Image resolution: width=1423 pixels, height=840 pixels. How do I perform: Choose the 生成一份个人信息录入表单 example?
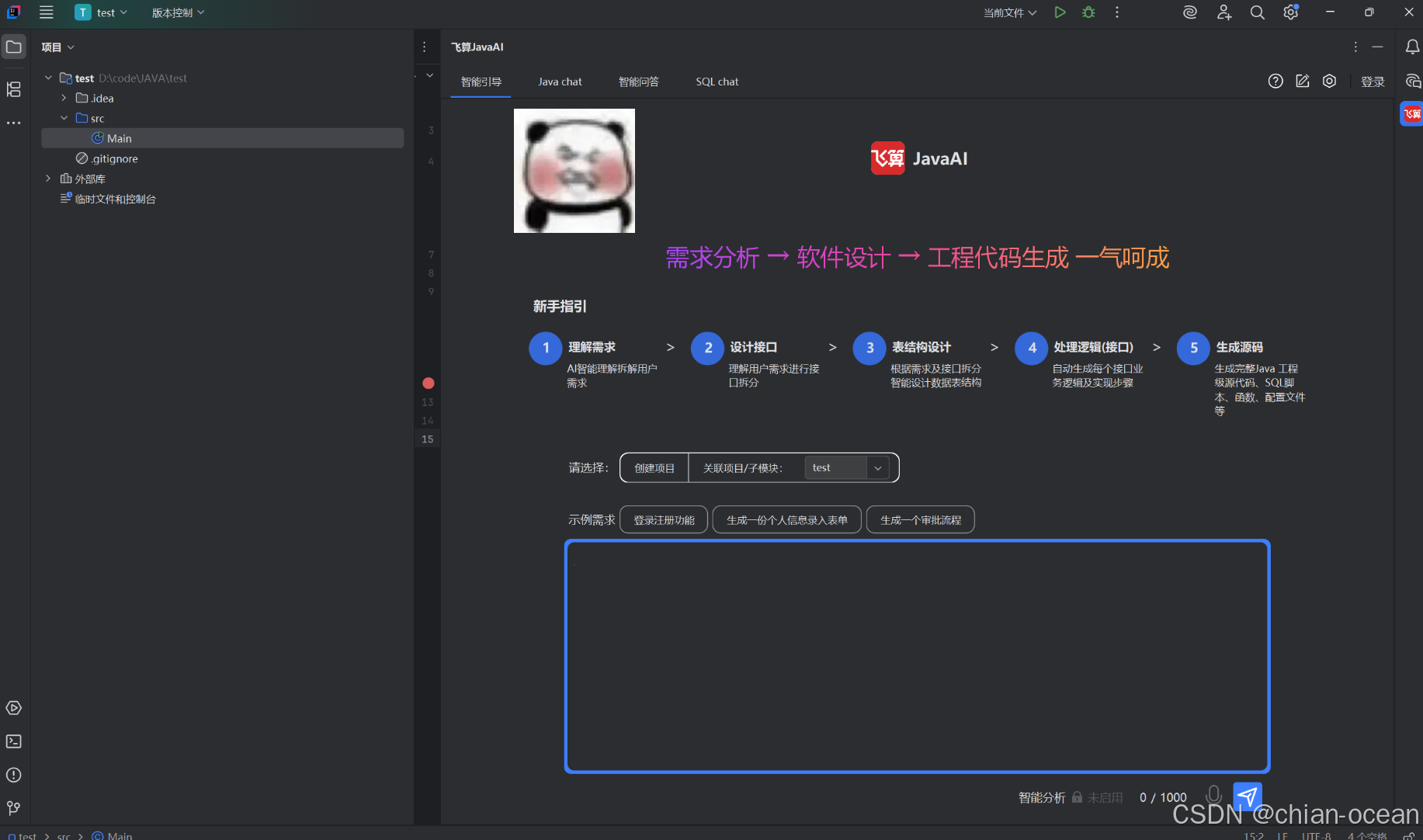786,520
